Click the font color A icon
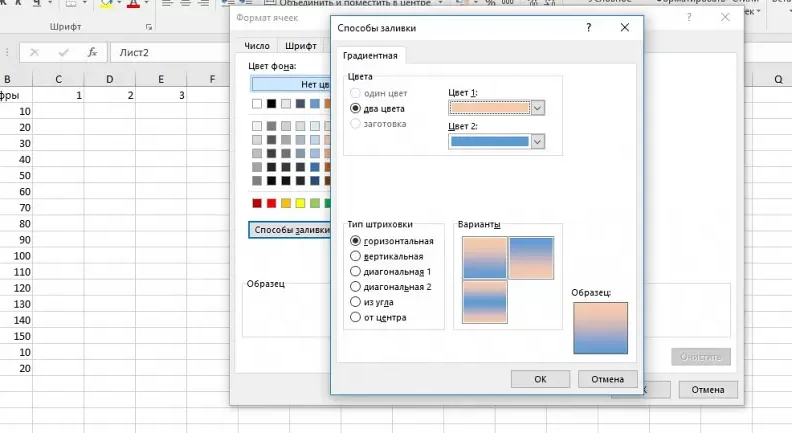The image size is (792, 433). [133, 4]
